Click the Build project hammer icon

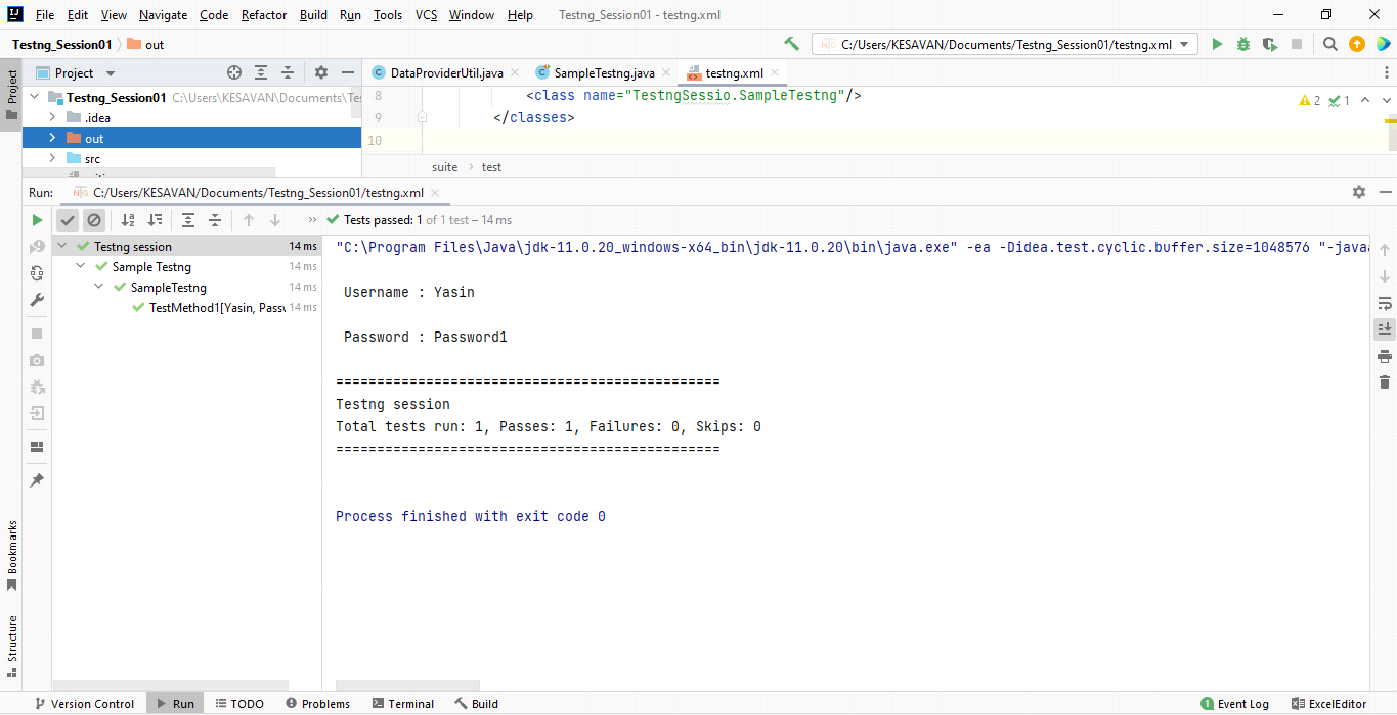click(x=792, y=44)
